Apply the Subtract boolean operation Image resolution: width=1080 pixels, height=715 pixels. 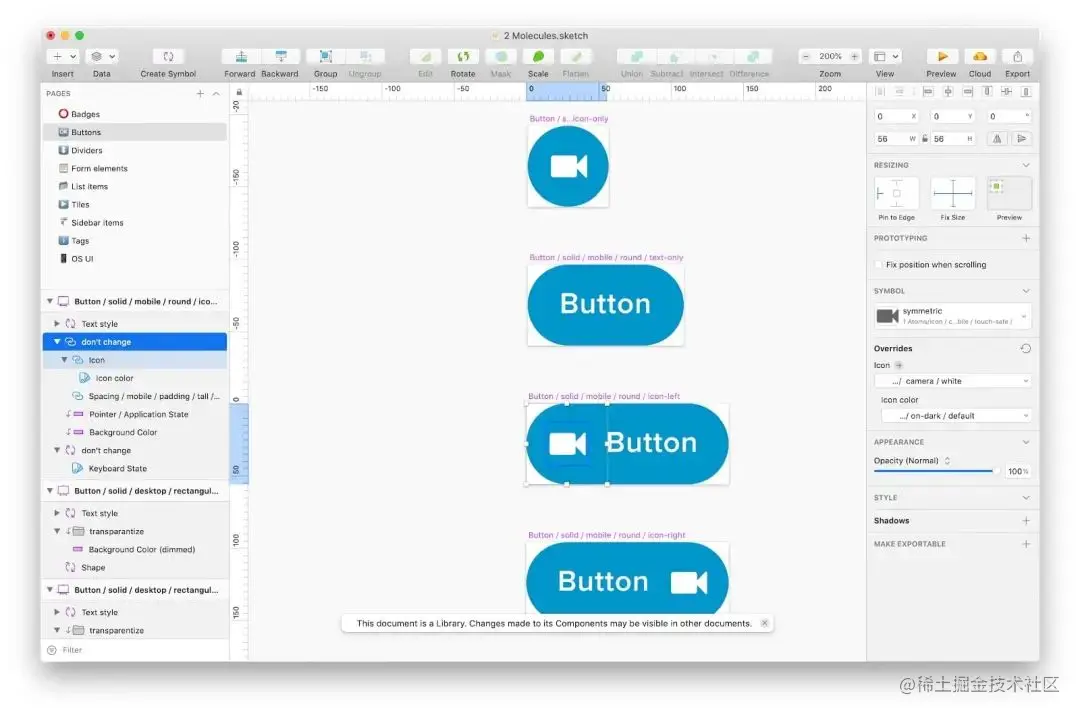[675, 56]
